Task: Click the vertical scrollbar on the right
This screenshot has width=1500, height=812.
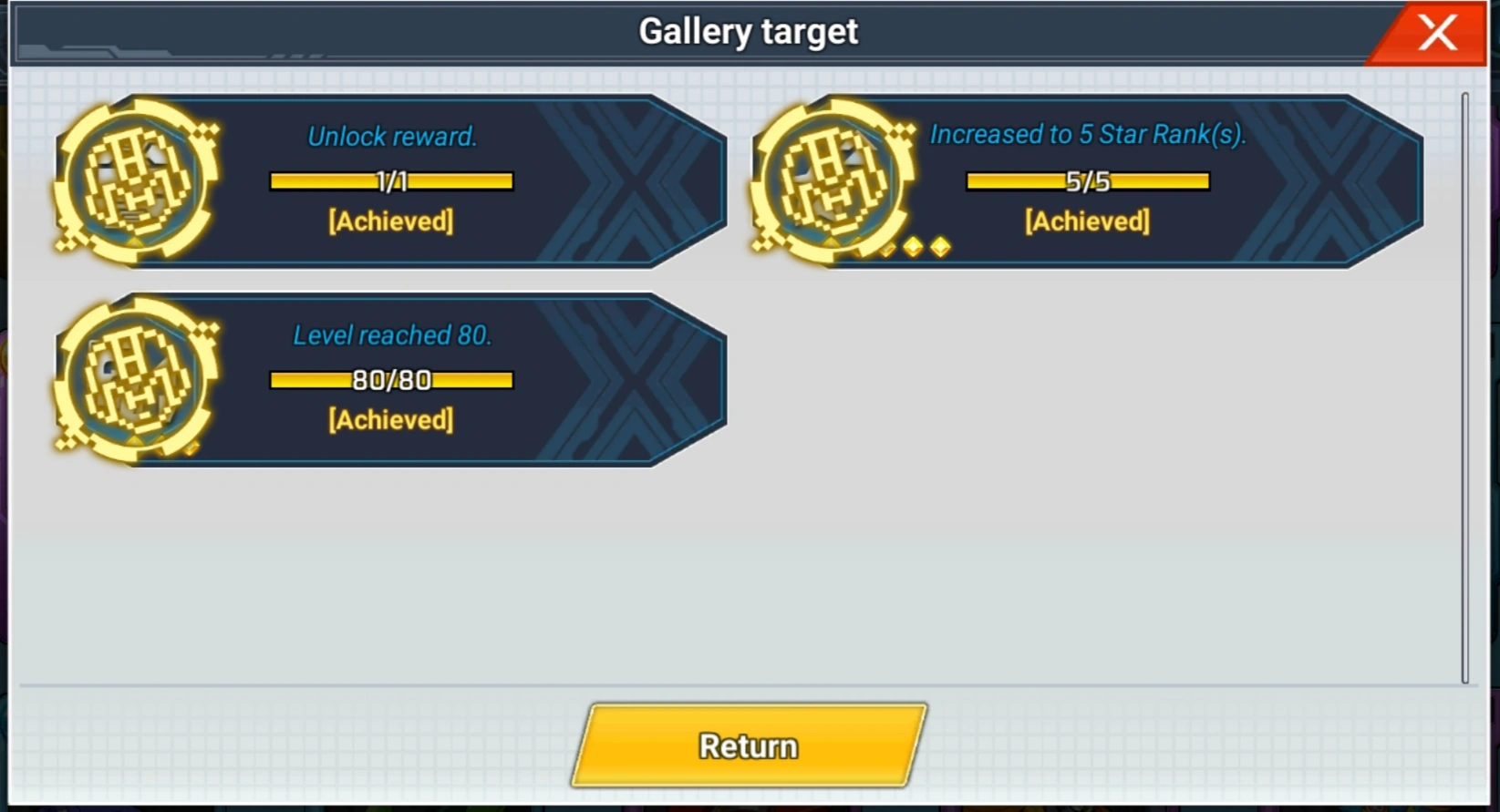Action: point(1465,387)
